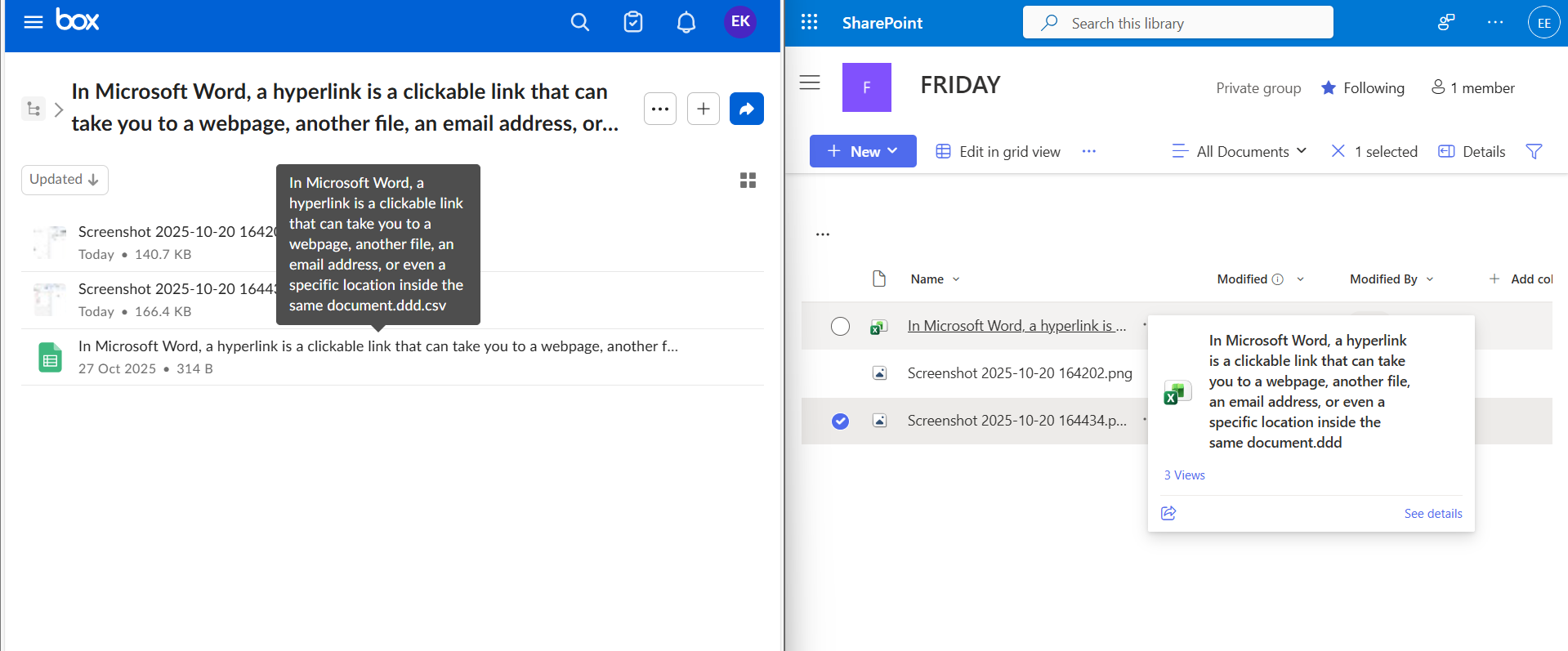Viewport: 1568px width, 651px height.
Task: Open the FRIDAY site title
Action: [960, 85]
